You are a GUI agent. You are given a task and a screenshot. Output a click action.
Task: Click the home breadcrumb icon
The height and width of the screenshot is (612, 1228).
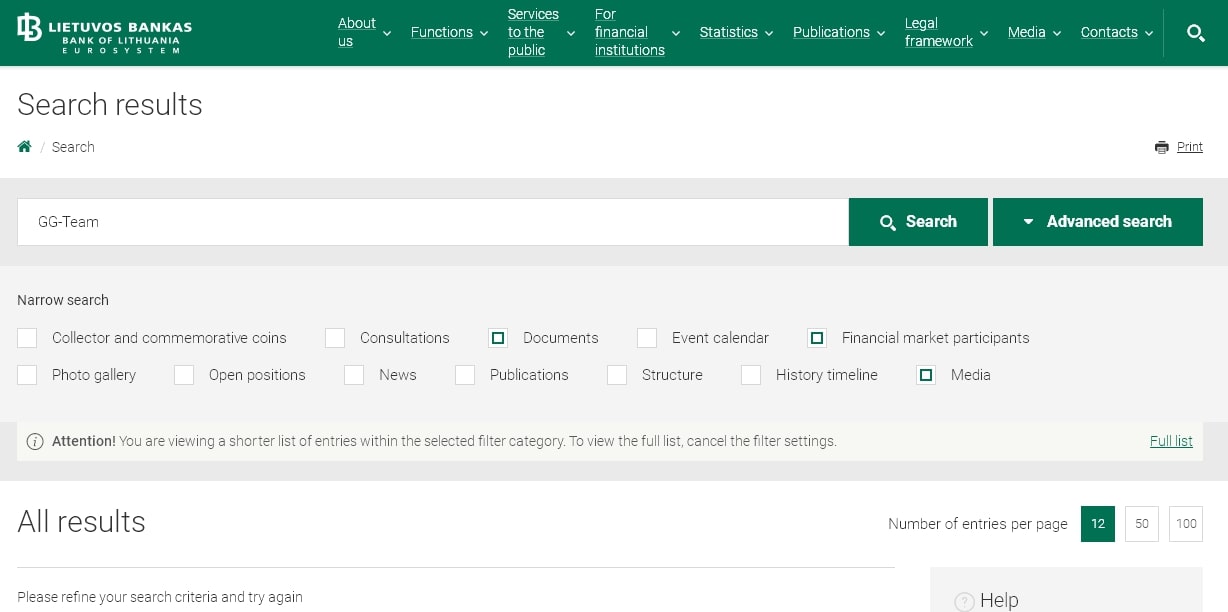click(x=25, y=147)
